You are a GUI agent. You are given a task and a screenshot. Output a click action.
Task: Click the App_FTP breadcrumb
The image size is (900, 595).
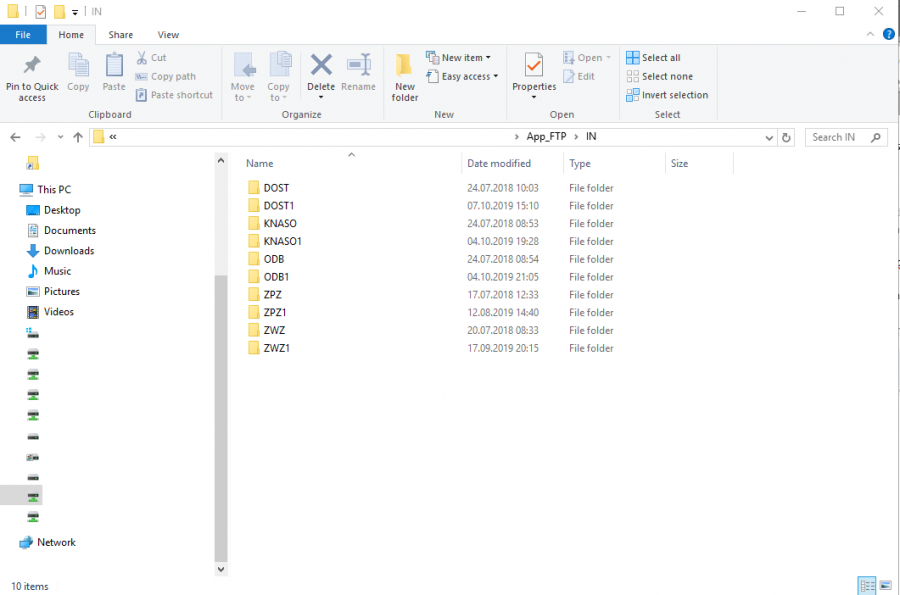546,137
